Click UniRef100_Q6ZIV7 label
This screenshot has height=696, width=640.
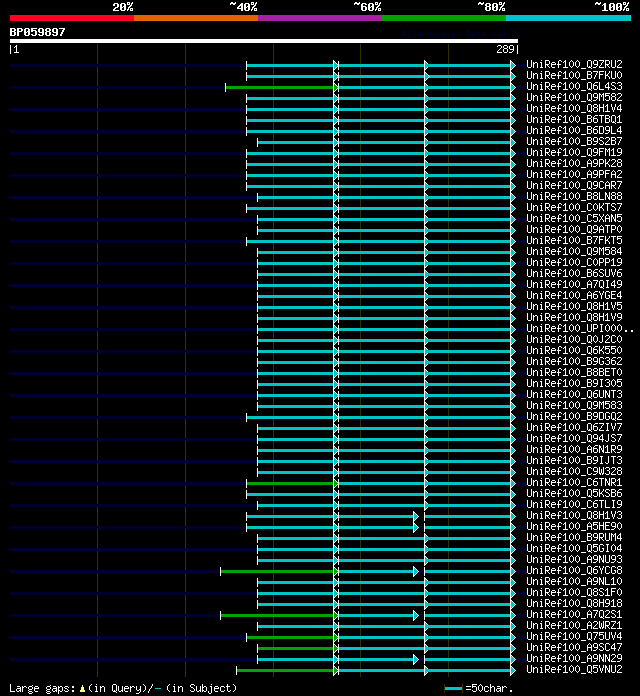(x=574, y=427)
